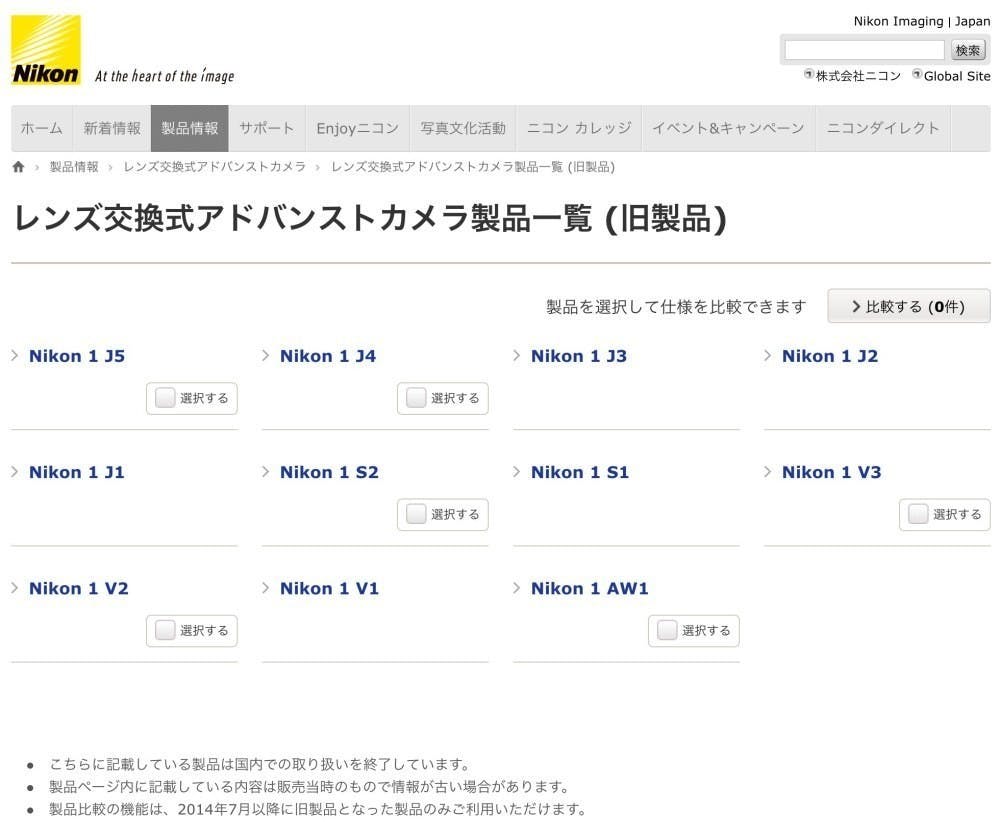Viewport: 1000px width, 840px height.
Task: Click the At the heart of the image tagline
Action: tap(165, 76)
